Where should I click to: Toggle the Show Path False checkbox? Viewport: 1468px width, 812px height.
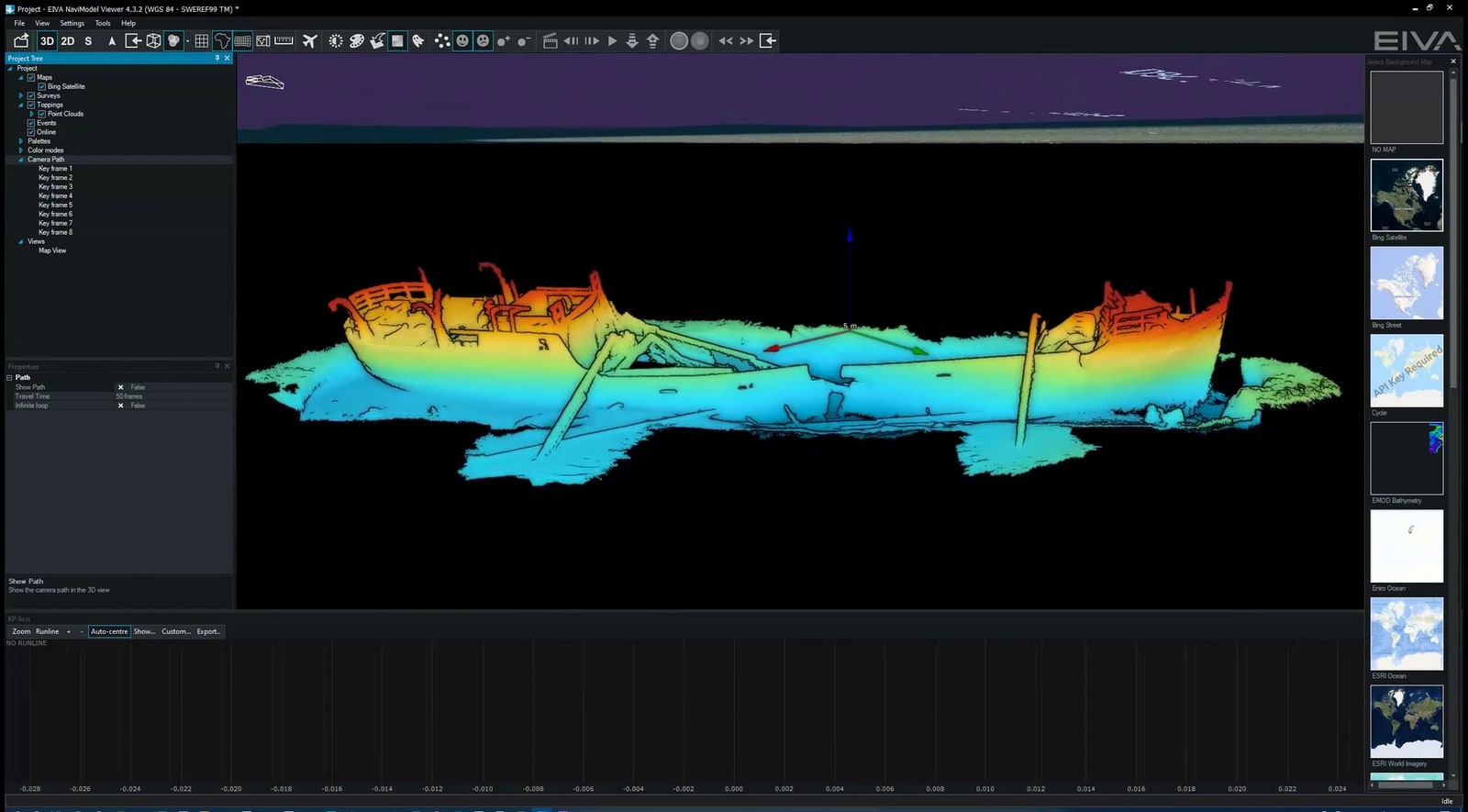(x=120, y=387)
